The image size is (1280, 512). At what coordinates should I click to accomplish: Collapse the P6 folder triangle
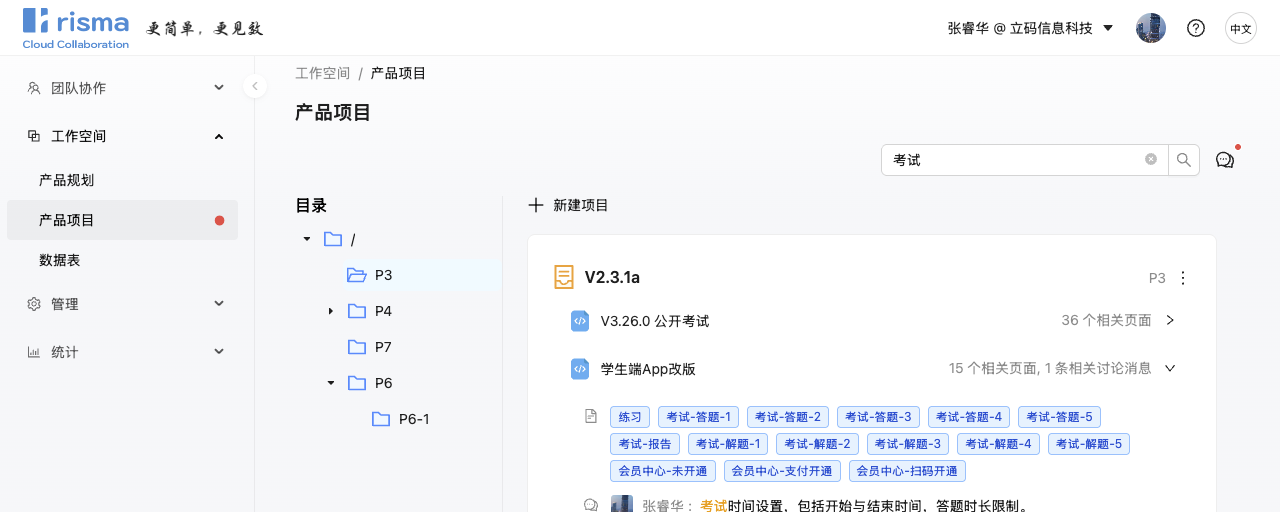tap(331, 383)
